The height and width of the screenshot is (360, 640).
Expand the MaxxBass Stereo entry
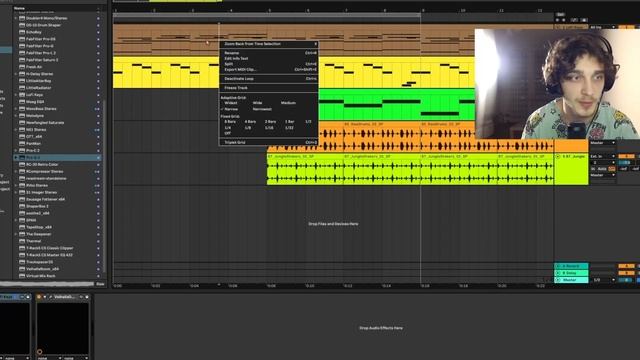coord(16,109)
